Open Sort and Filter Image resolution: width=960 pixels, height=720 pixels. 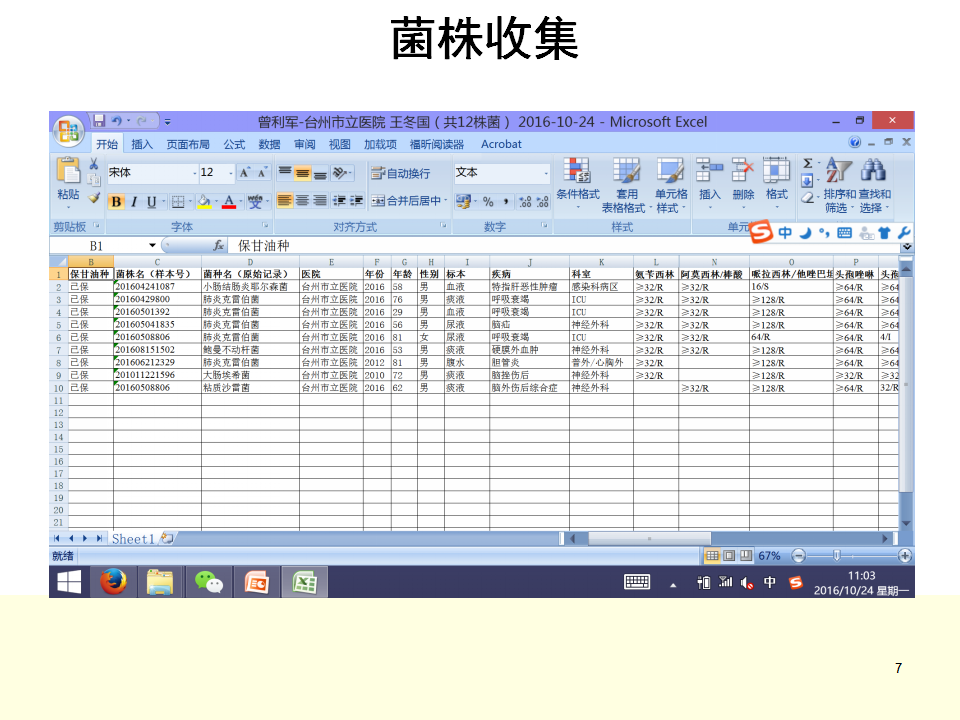pos(839,184)
